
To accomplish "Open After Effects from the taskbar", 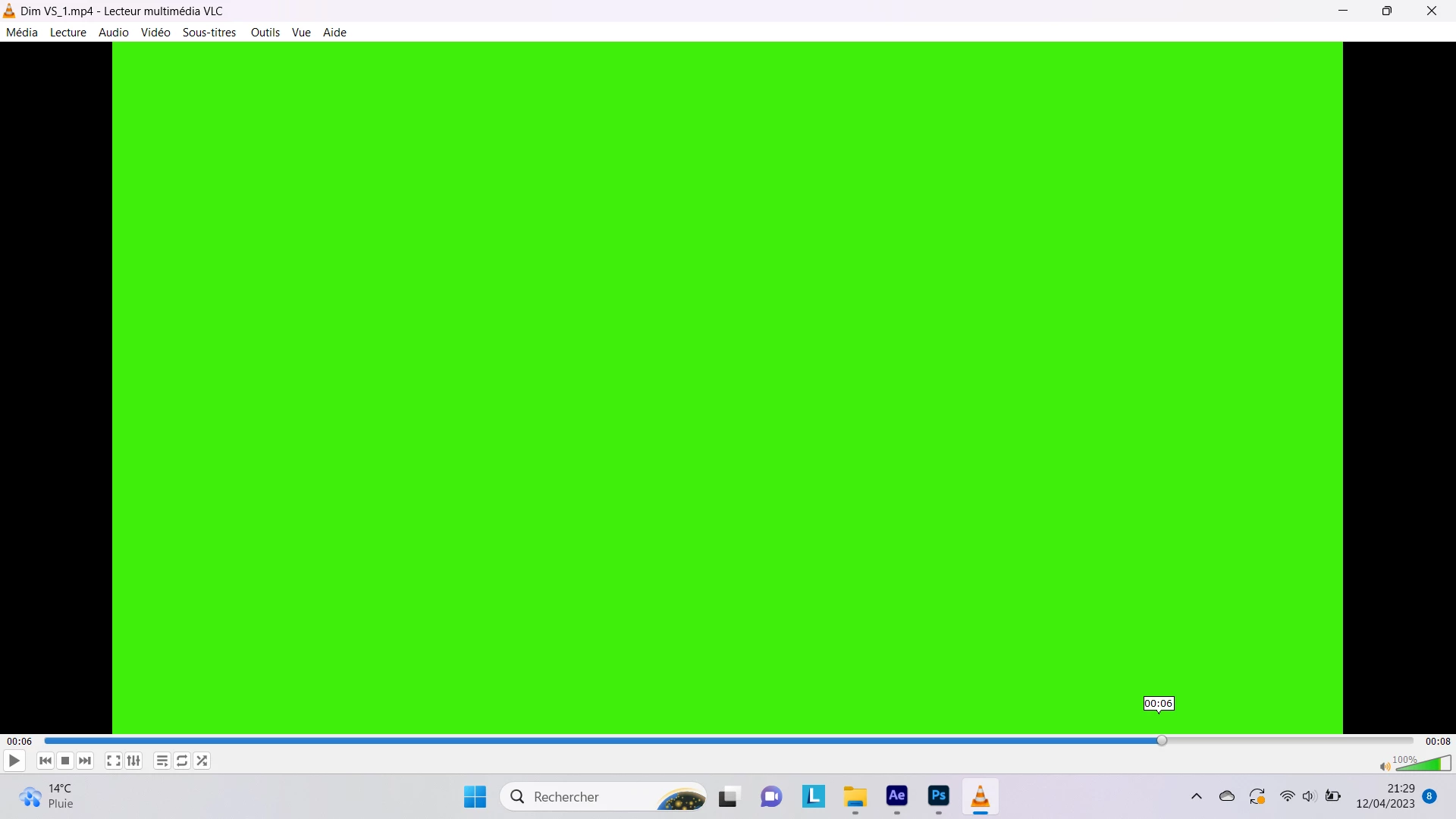I will [897, 796].
